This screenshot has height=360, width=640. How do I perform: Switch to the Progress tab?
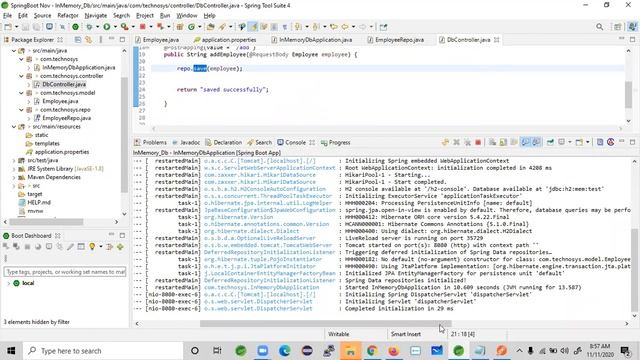(336, 142)
